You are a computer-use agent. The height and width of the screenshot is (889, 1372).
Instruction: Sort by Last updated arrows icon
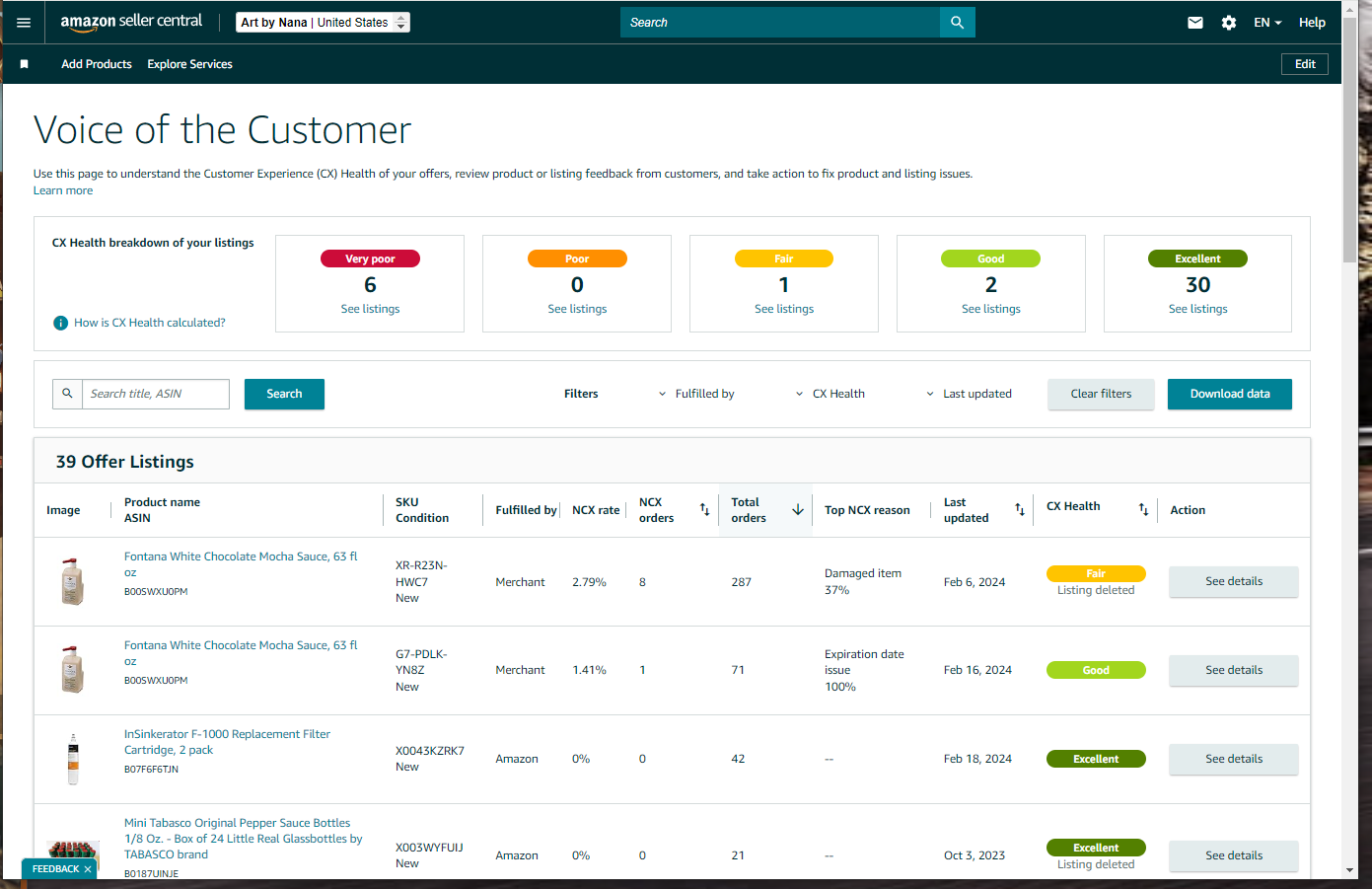coord(1020,510)
